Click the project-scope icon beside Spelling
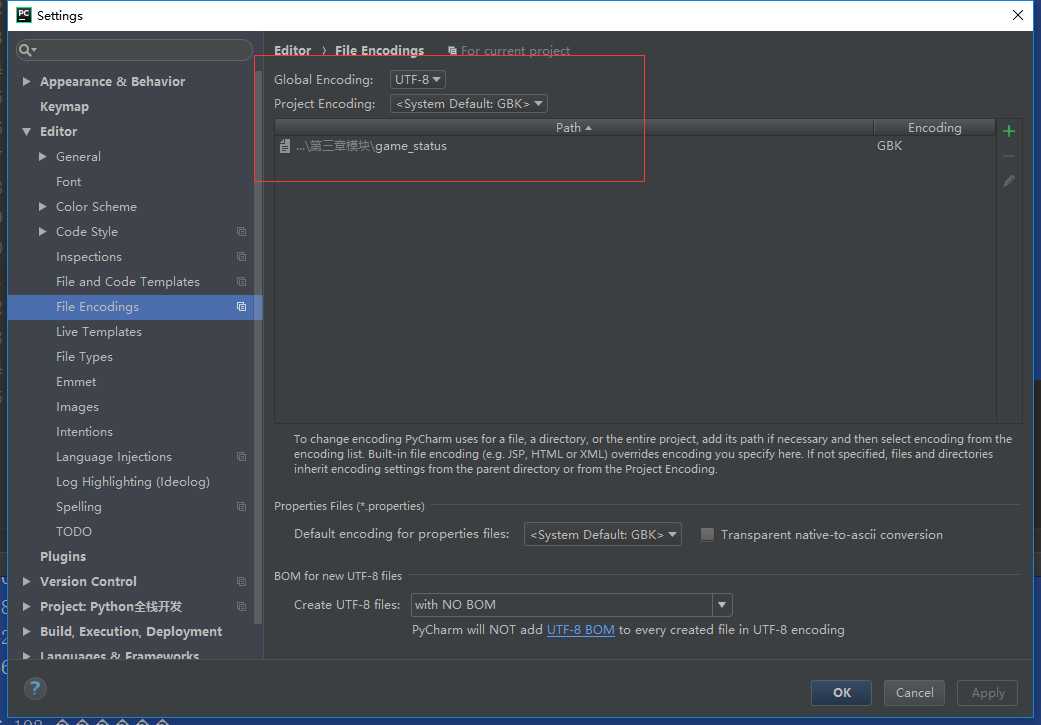 (242, 507)
